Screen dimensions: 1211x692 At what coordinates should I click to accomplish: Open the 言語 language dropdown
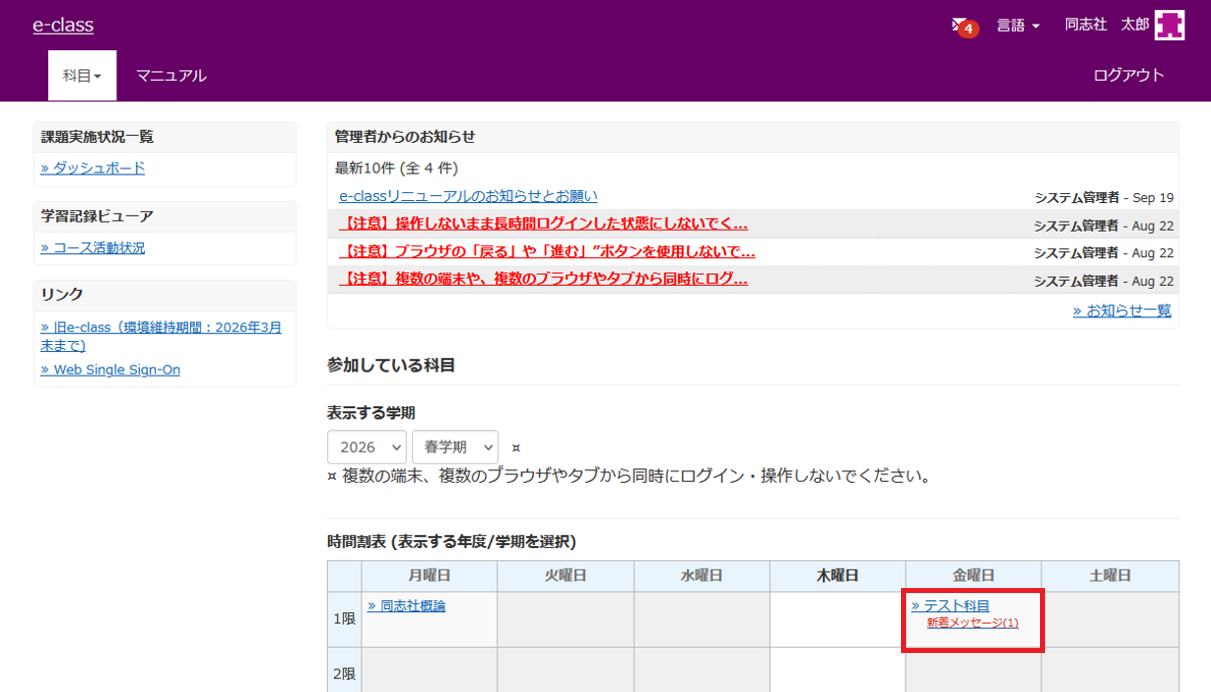pyautogui.click(x=1018, y=26)
